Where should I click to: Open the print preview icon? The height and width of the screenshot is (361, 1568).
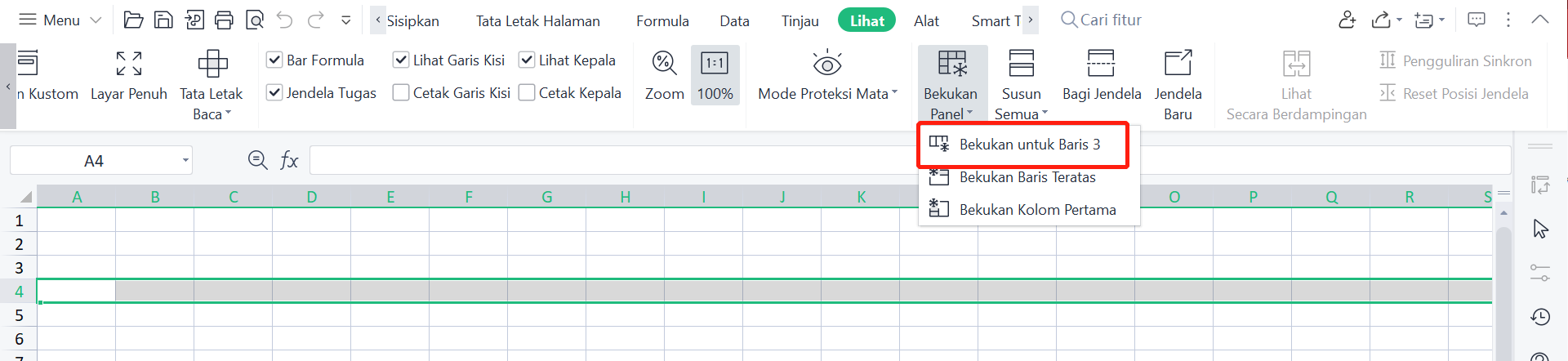click(255, 20)
